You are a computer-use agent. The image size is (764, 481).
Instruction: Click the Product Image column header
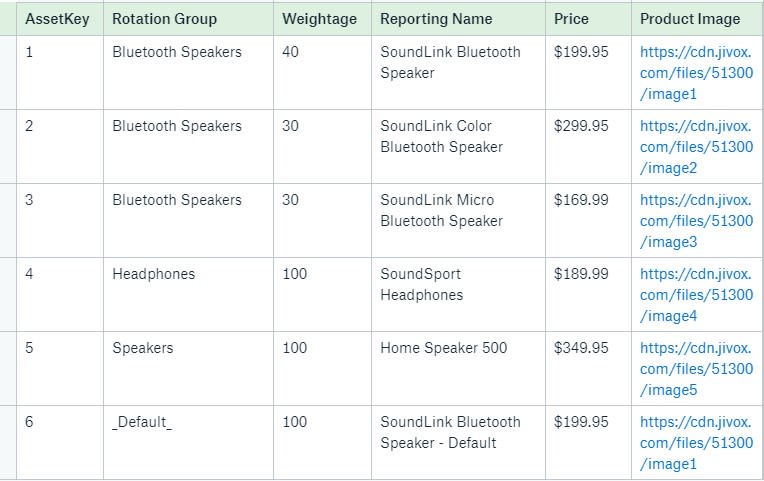pos(690,19)
